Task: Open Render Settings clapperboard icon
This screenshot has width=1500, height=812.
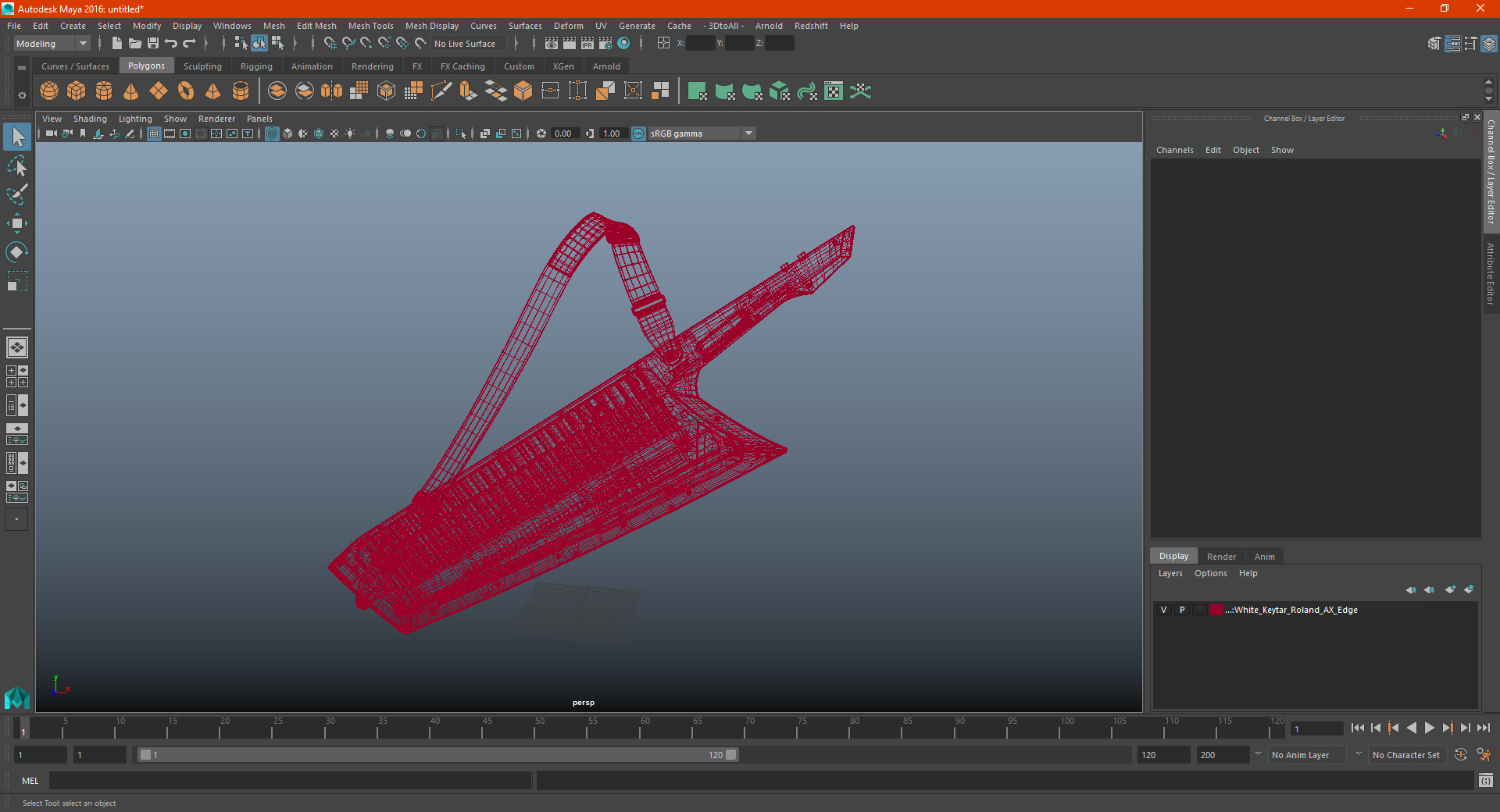Action: (x=605, y=44)
